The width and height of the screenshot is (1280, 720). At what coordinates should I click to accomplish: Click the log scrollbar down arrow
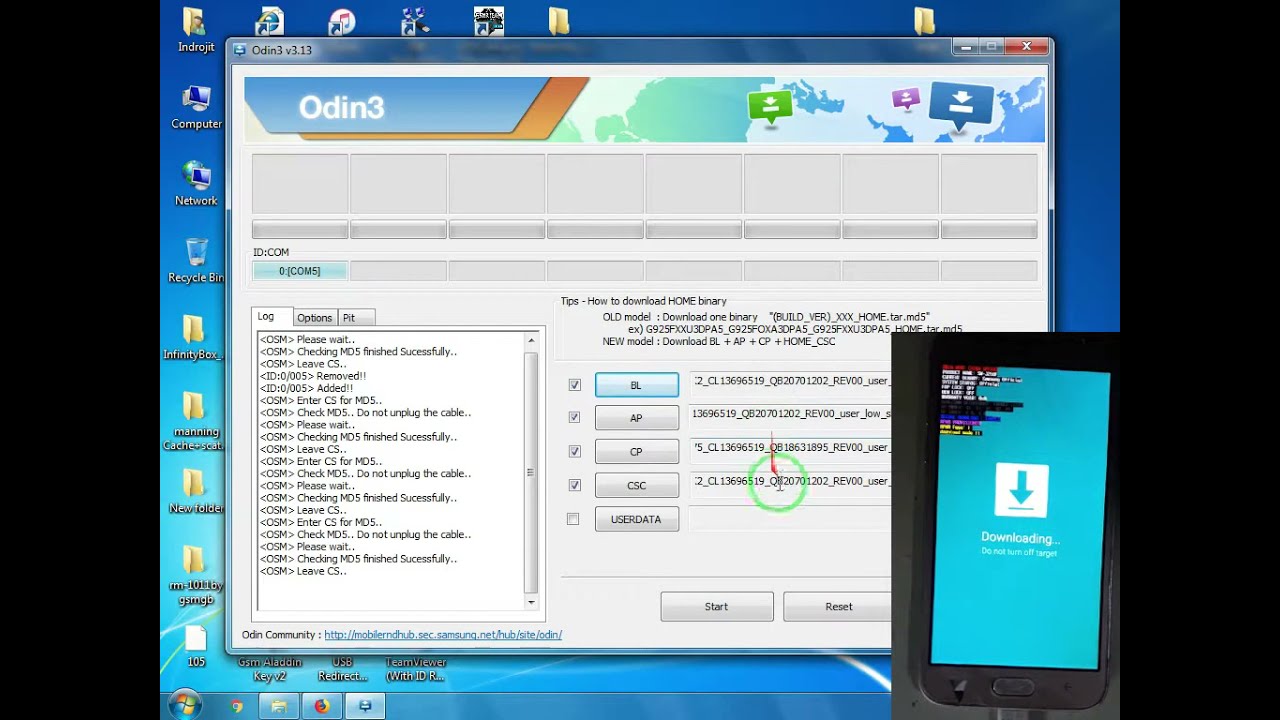531,602
